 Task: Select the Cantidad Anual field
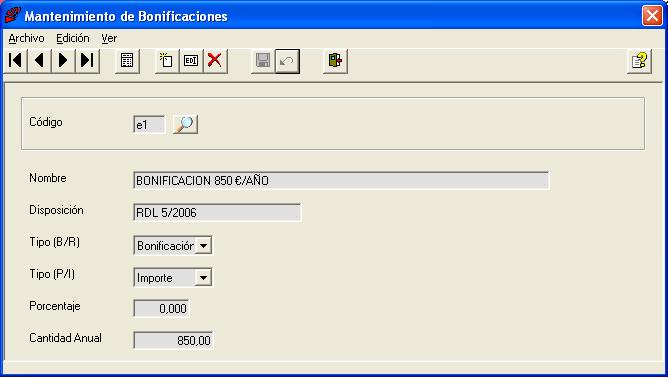tap(173, 340)
